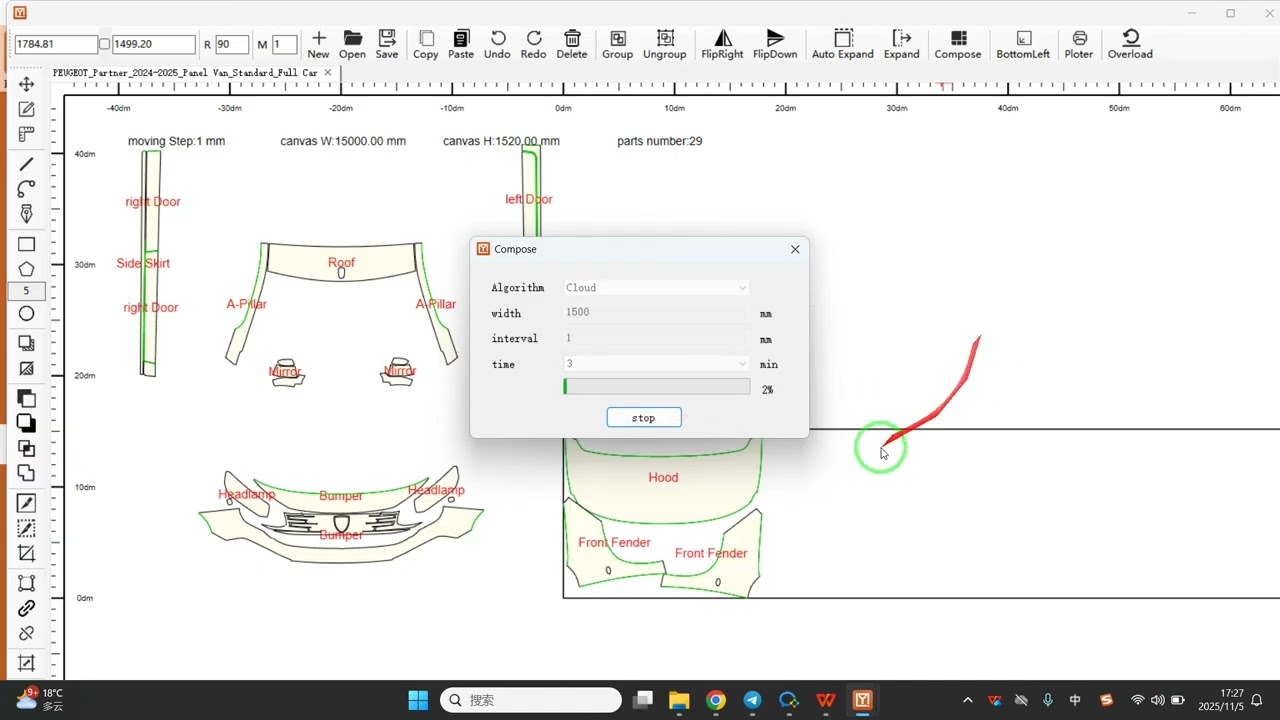1280x720 pixels.
Task: Click the width field in Compose dialog
Action: pyautogui.click(x=656, y=313)
